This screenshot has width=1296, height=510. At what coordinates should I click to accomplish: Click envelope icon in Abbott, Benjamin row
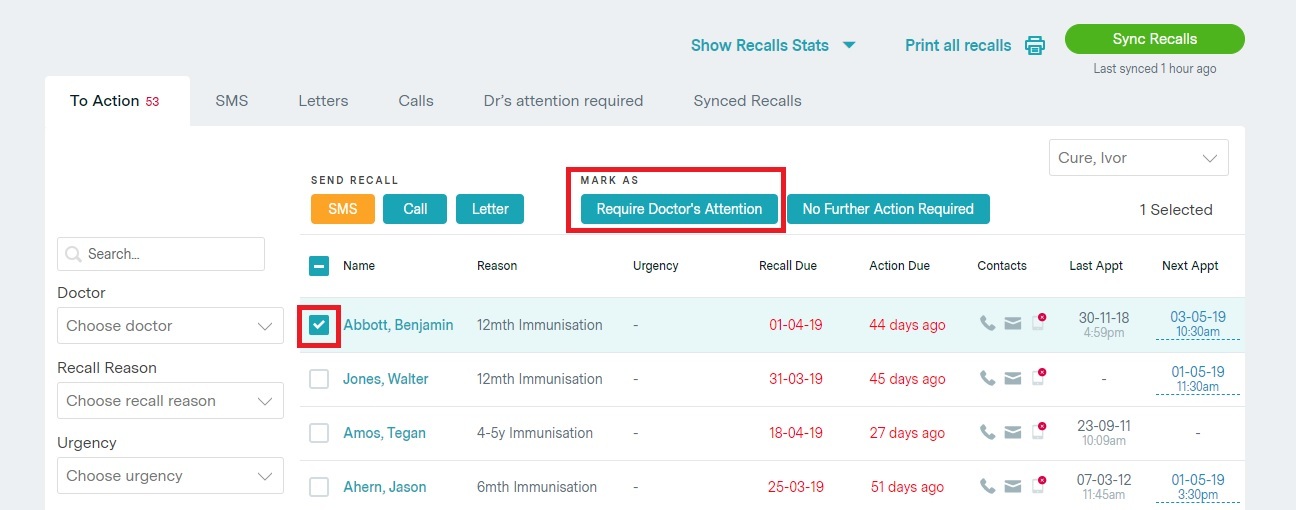1013,324
